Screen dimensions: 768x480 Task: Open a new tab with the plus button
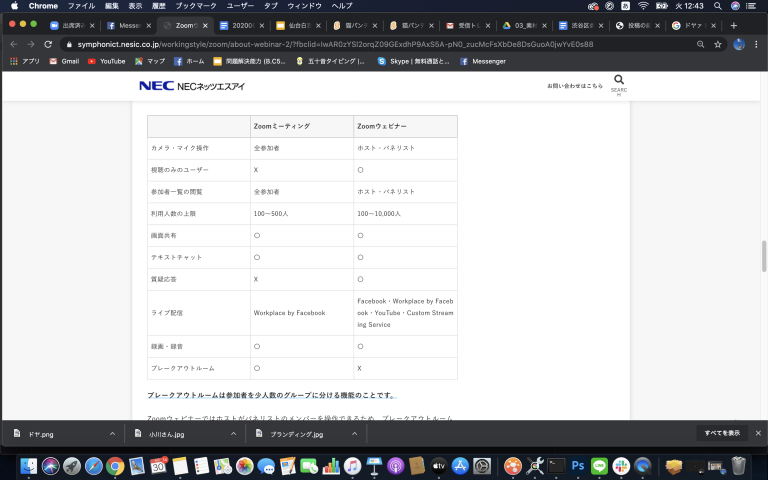click(734, 25)
